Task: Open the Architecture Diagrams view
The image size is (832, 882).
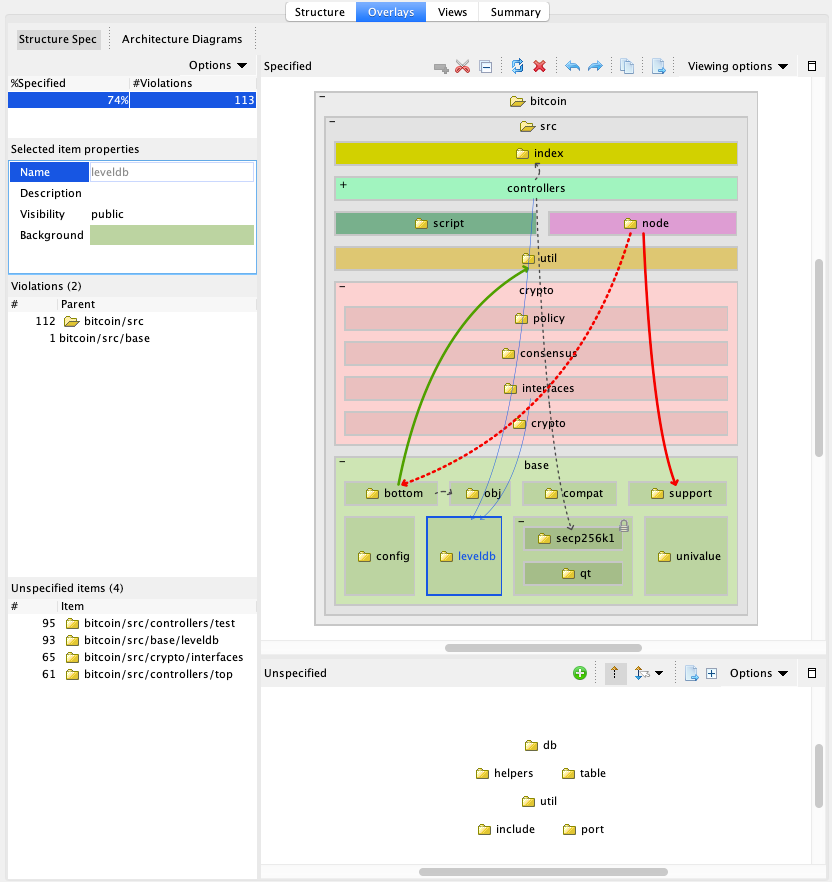Action: (182, 39)
